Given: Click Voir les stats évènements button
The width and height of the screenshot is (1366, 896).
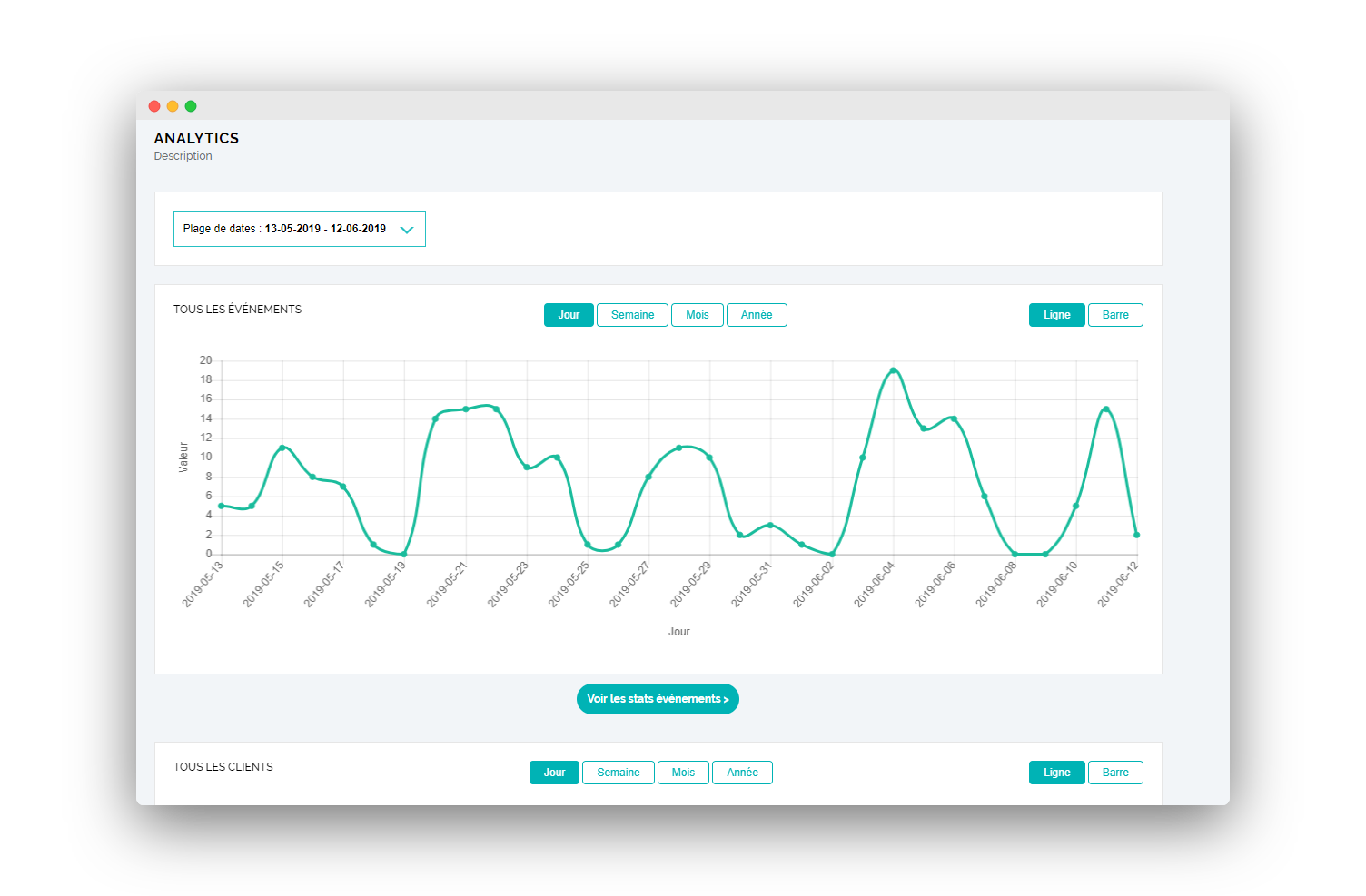Looking at the screenshot, I should 658,699.
